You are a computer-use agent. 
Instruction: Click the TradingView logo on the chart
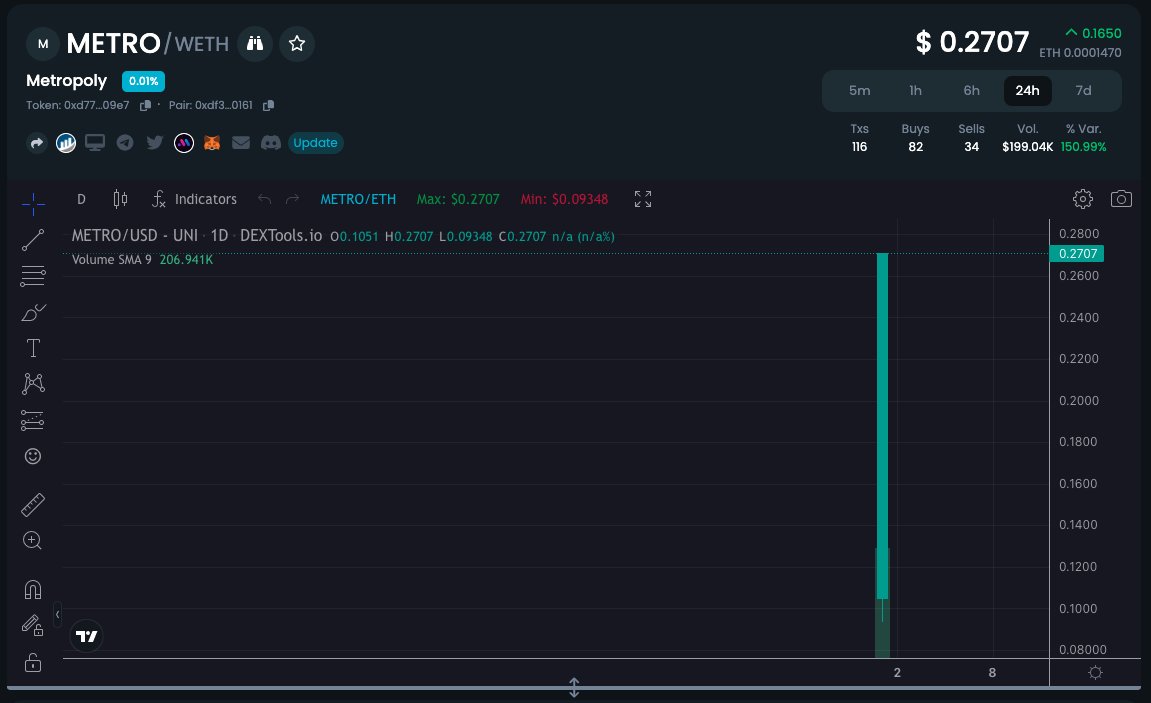(x=87, y=636)
